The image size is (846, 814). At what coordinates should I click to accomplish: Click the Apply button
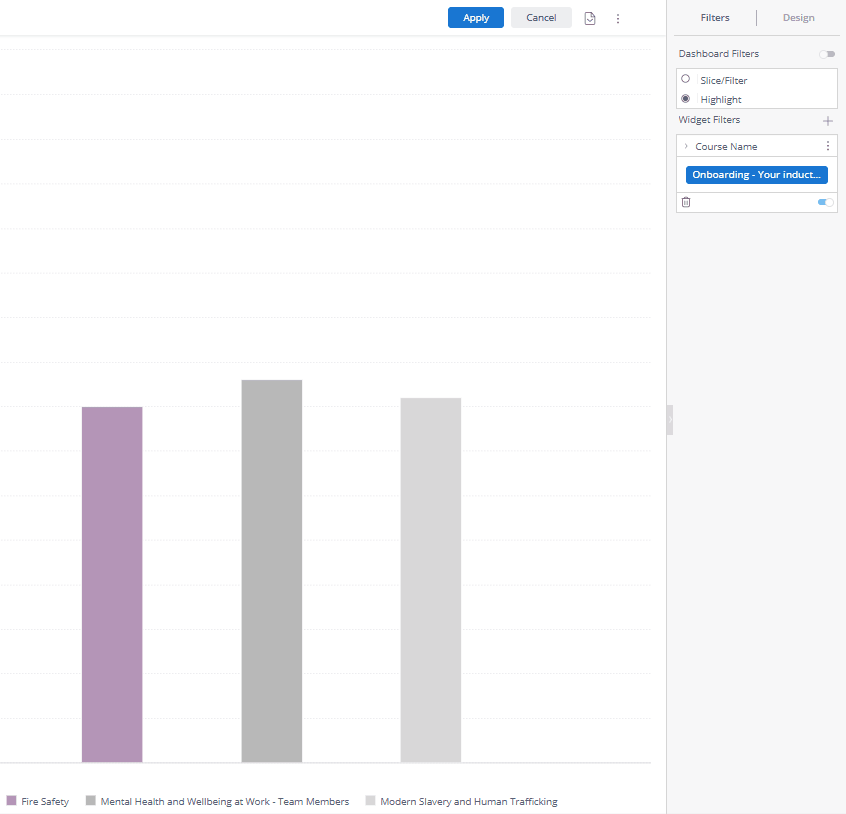475,18
